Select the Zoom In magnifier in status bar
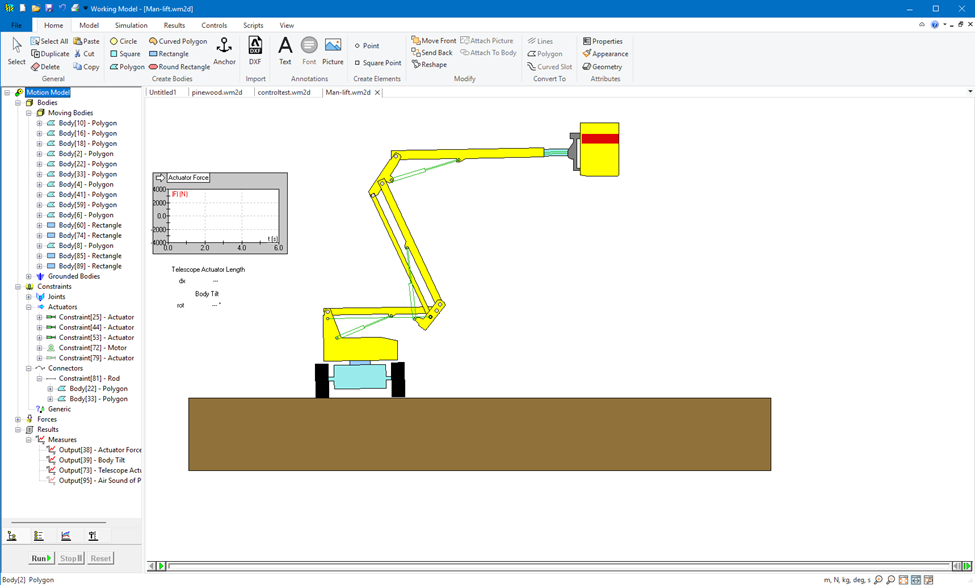Screen dimensions: 975x585 point(878,579)
